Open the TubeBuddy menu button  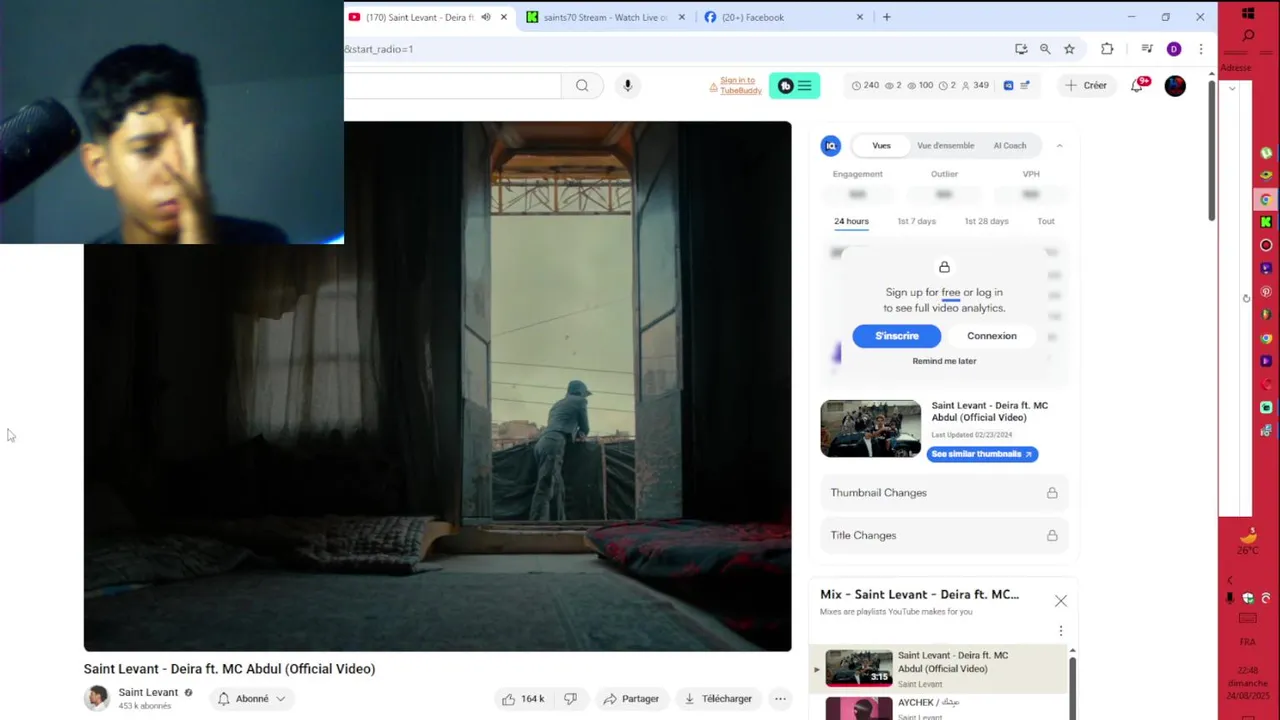click(795, 86)
